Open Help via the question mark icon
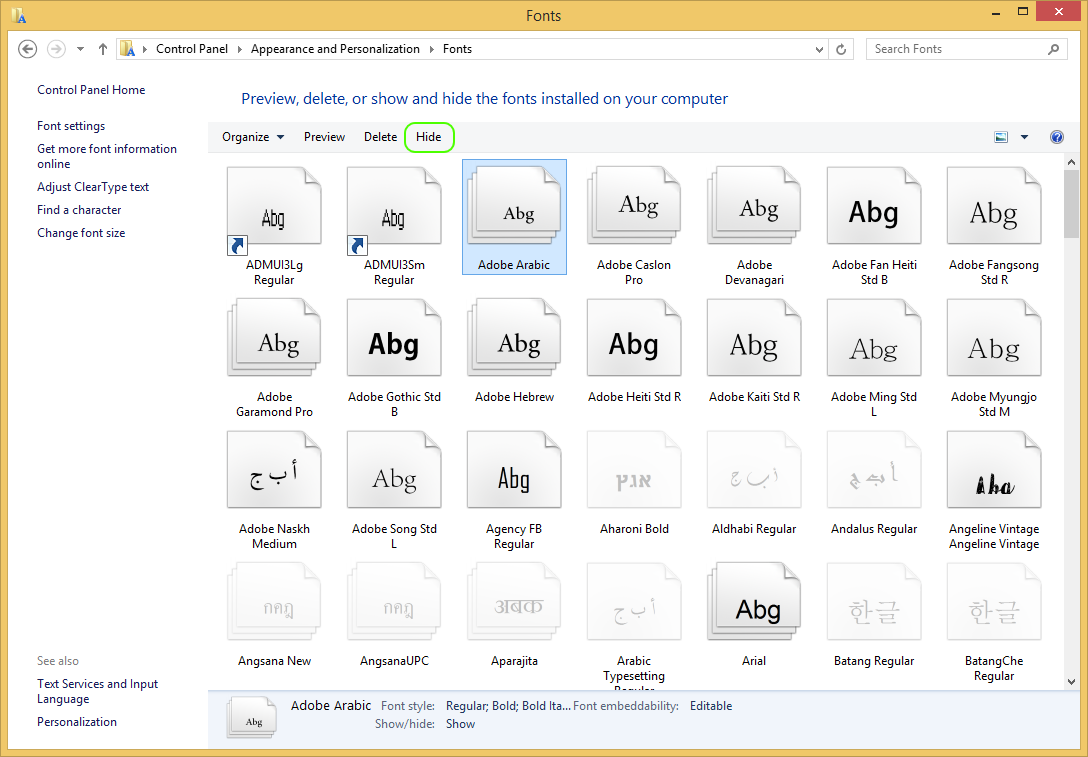The image size is (1088, 757). (1057, 136)
